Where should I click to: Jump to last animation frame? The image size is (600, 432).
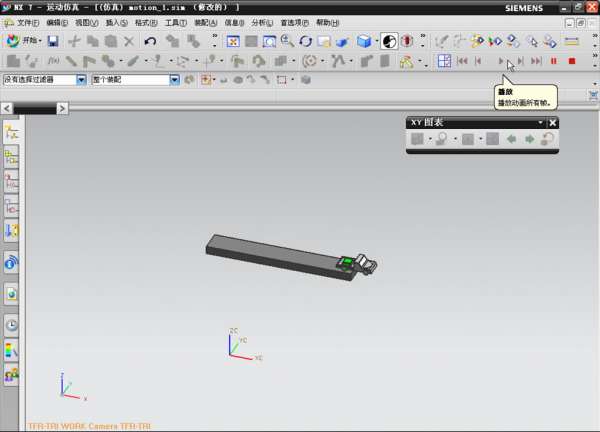tap(536, 61)
